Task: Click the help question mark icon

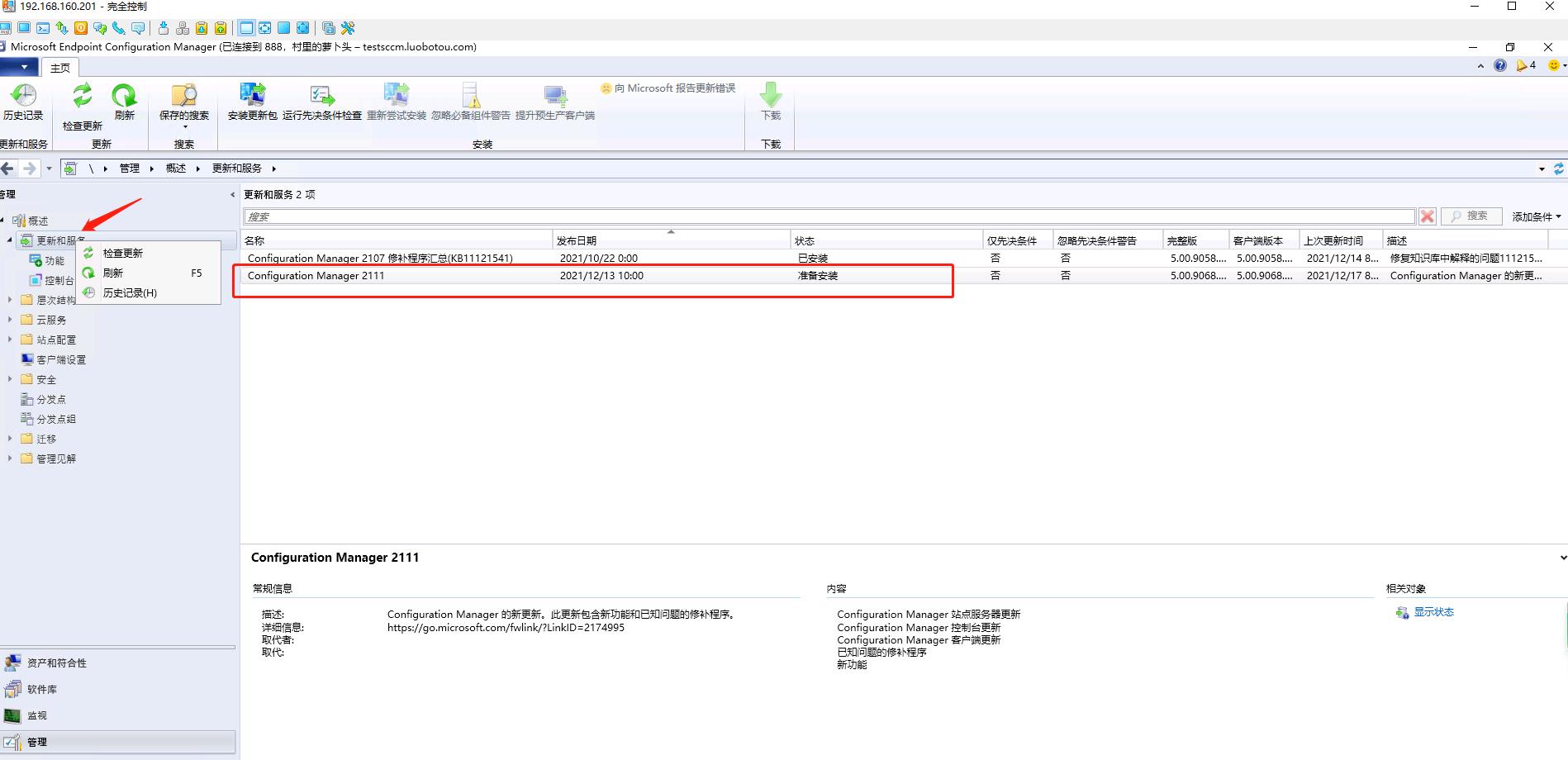Action: [x=1500, y=66]
